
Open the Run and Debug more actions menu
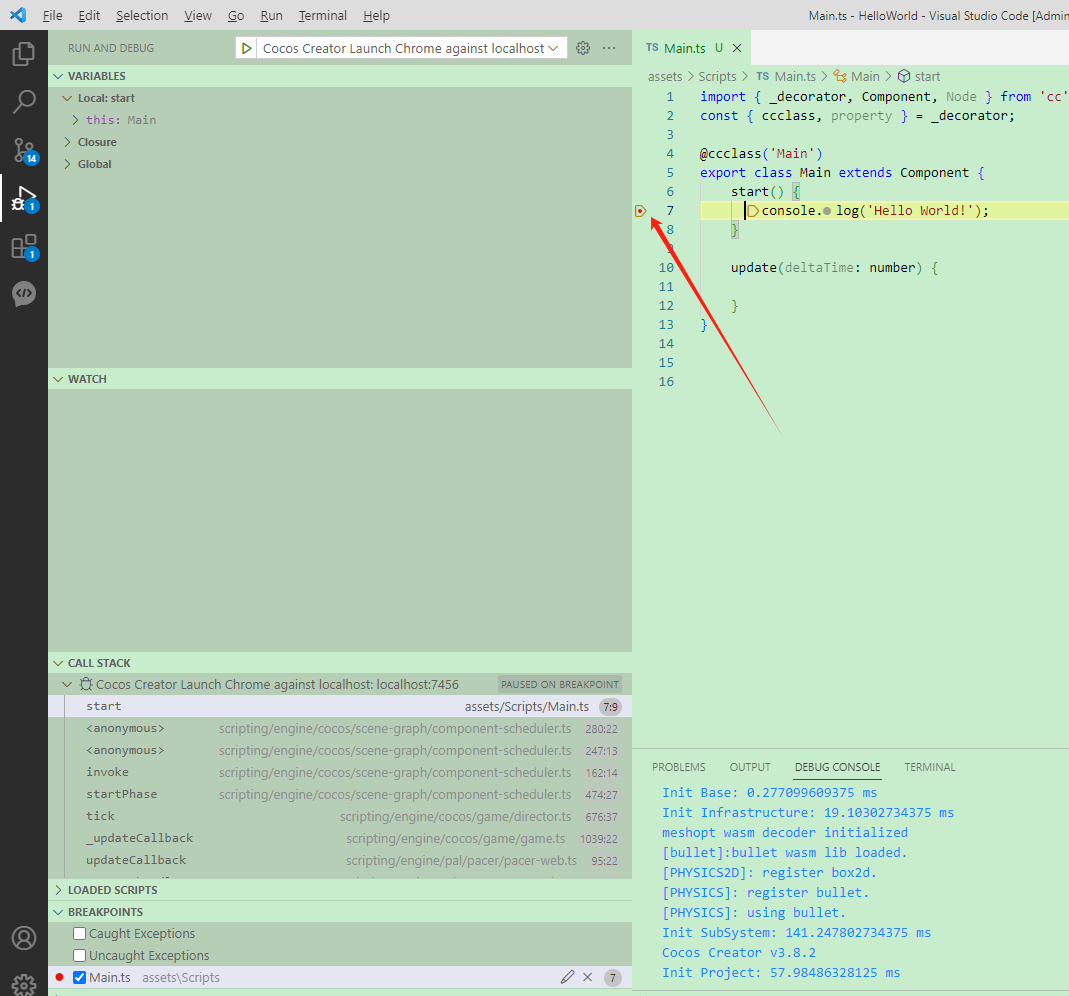click(x=609, y=48)
